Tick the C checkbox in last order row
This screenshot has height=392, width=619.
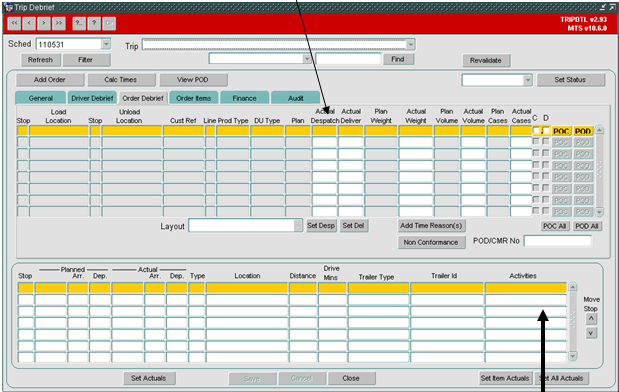pyautogui.click(x=536, y=211)
